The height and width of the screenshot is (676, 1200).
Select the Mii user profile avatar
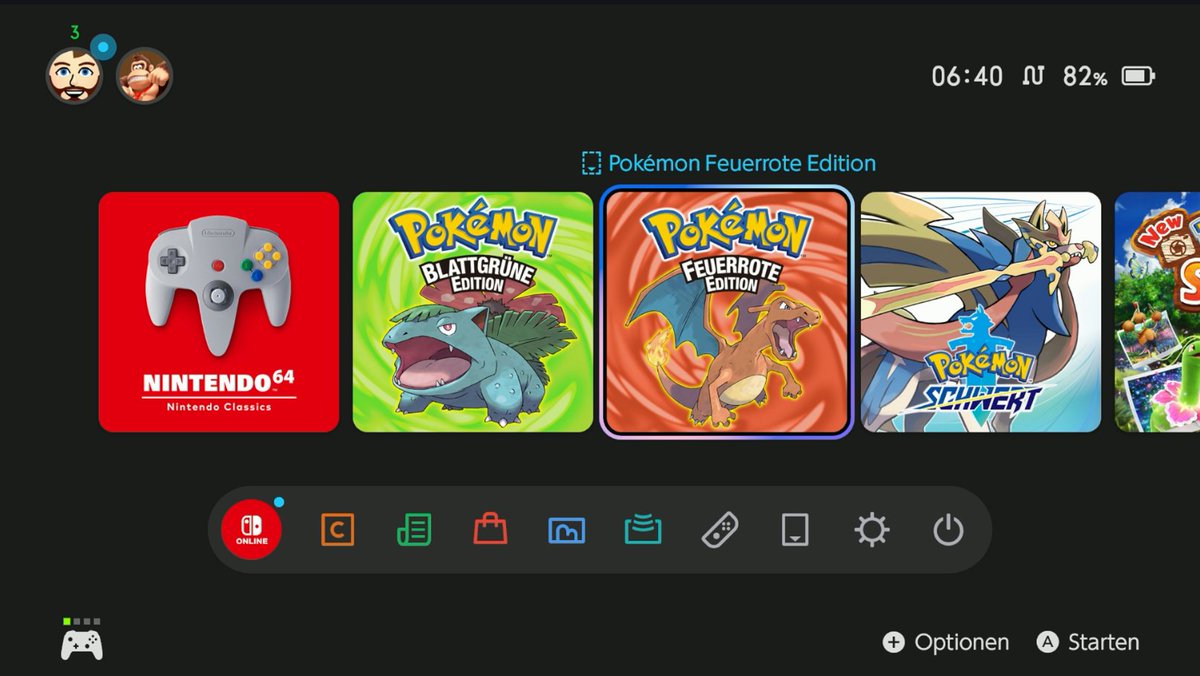pyautogui.click(x=73, y=76)
